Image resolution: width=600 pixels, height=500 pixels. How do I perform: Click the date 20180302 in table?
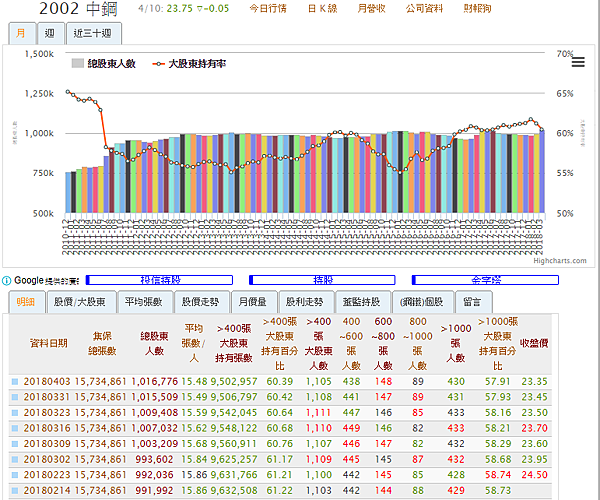point(47,459)
